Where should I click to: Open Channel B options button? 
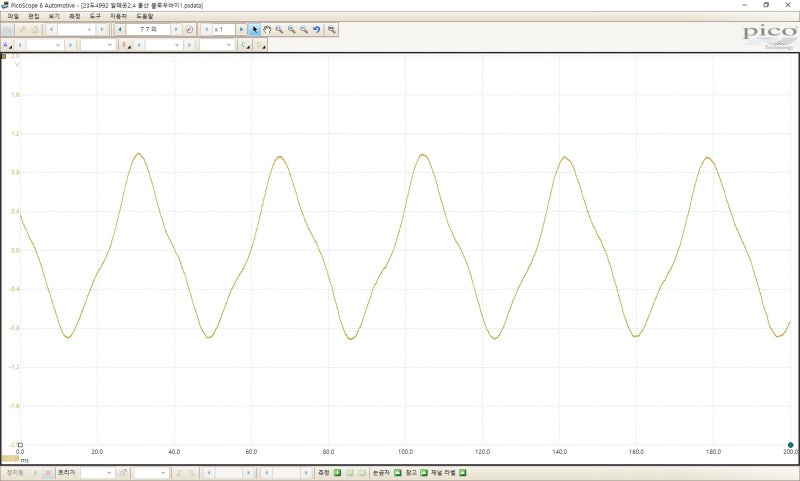pos(126,45)
